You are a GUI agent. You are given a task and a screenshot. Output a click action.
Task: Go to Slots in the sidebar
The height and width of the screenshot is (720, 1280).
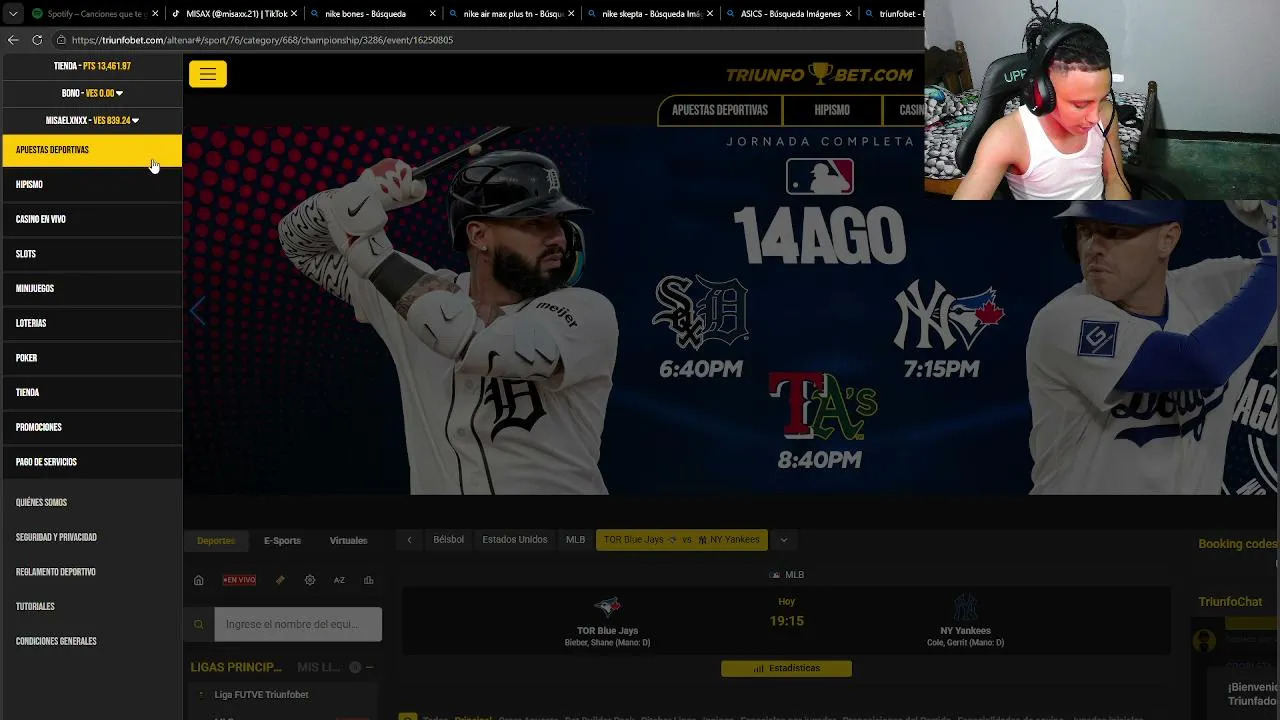92,254
